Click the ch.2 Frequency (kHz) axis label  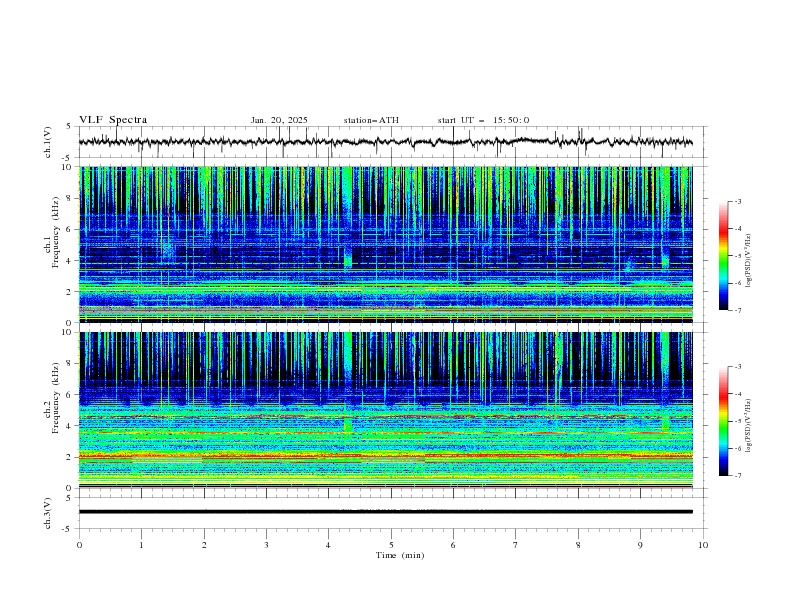pyautogui.click(x=53, y=398)
